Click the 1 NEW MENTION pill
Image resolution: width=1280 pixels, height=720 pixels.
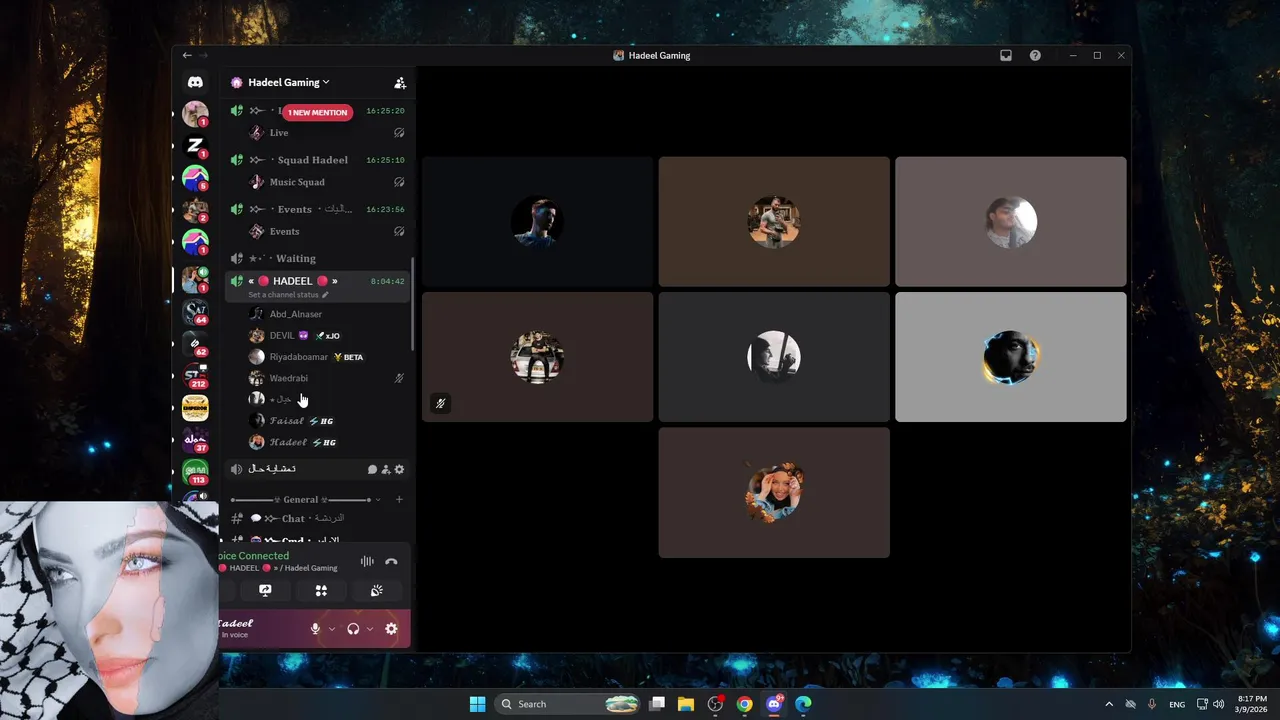coord(317,113)
